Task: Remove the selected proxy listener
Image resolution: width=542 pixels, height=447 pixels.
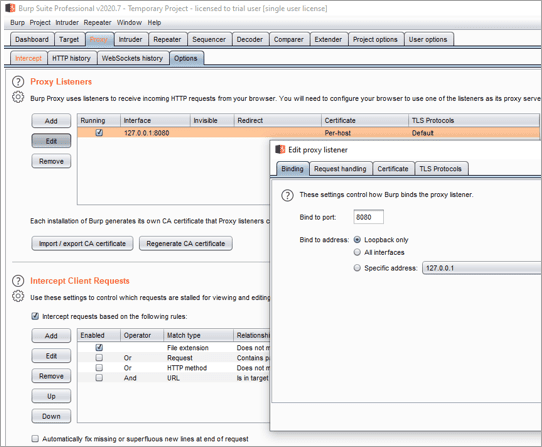Action: click(51, 161)
